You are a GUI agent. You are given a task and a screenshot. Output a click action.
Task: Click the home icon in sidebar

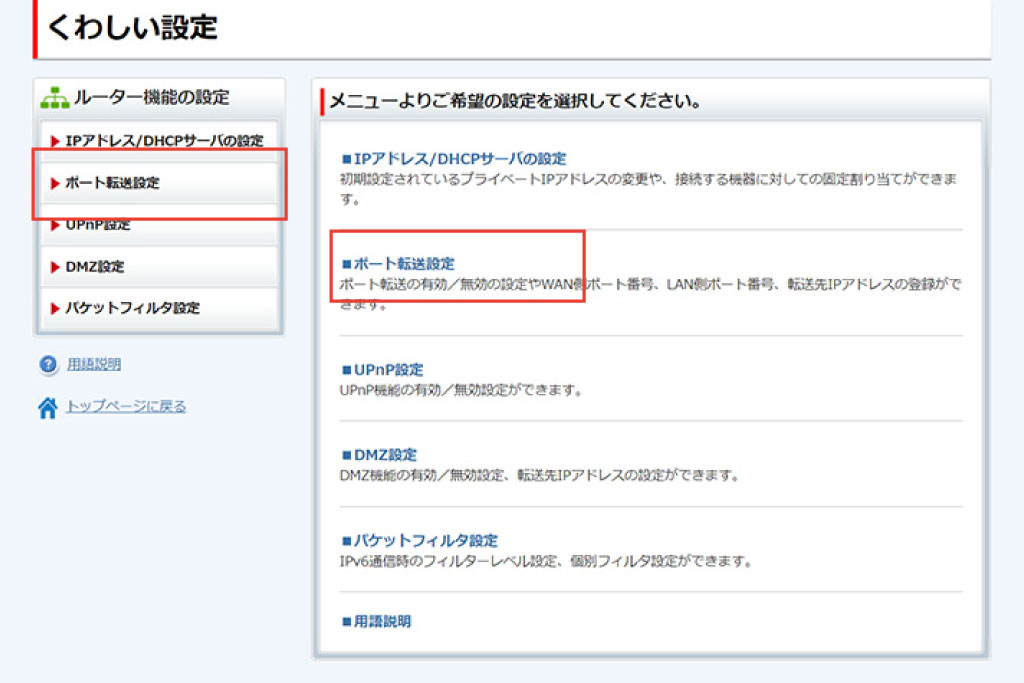[x=48, y=407]
